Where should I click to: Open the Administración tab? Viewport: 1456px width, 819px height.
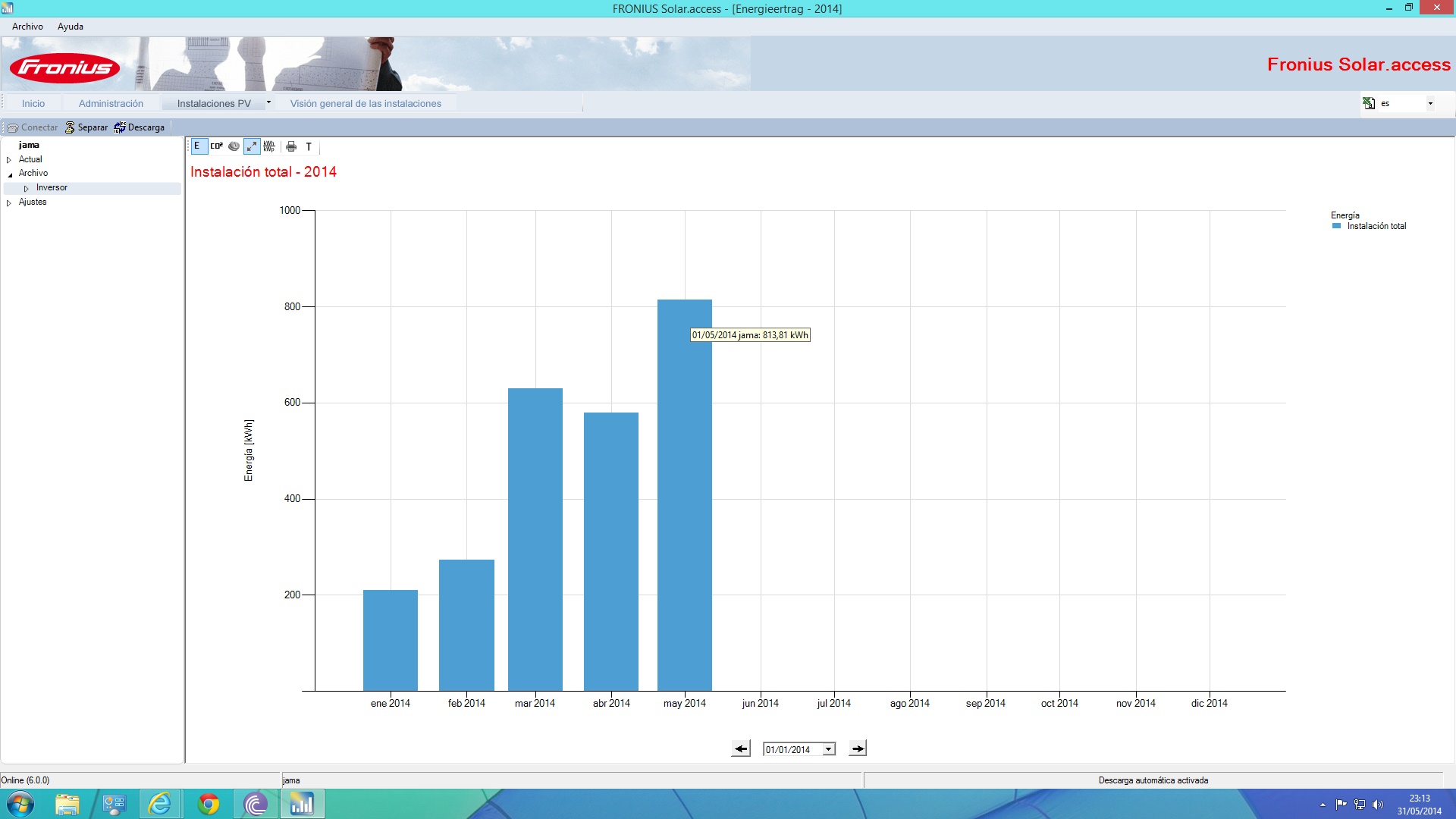[x=111, y=103]
